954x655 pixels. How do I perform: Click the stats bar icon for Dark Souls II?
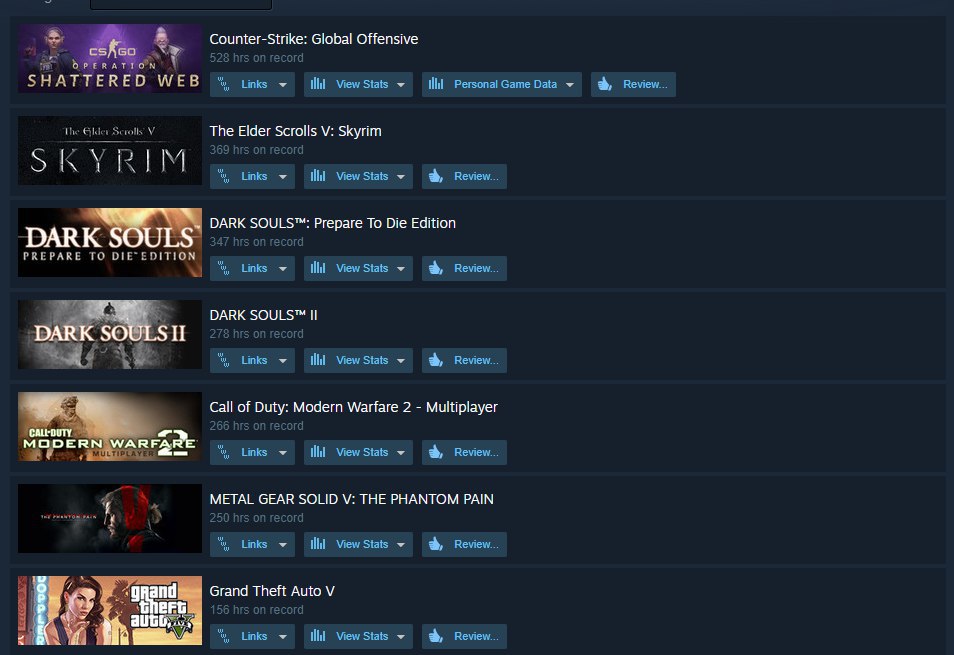pos(318,360)
